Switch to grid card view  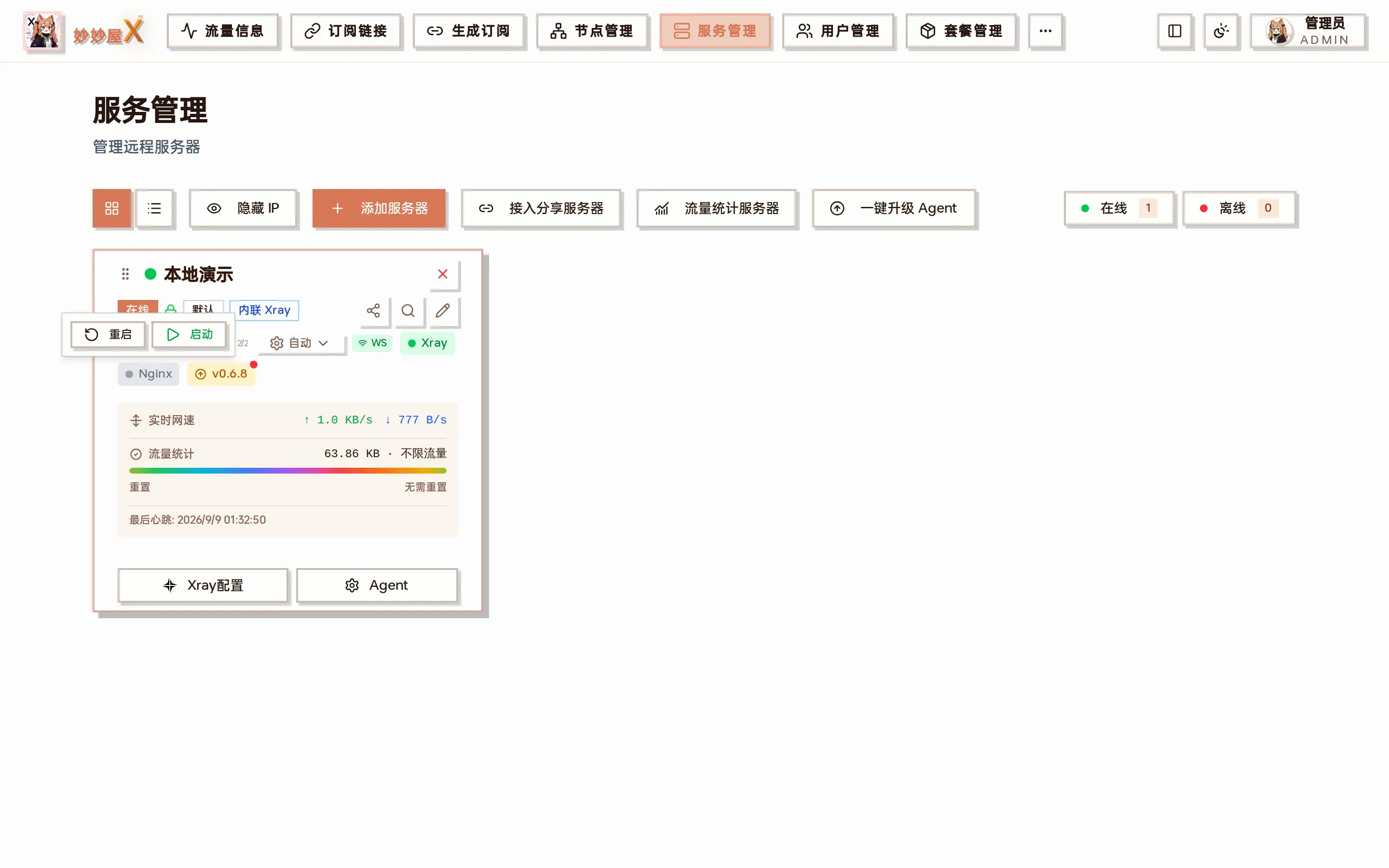pos(112,208)
